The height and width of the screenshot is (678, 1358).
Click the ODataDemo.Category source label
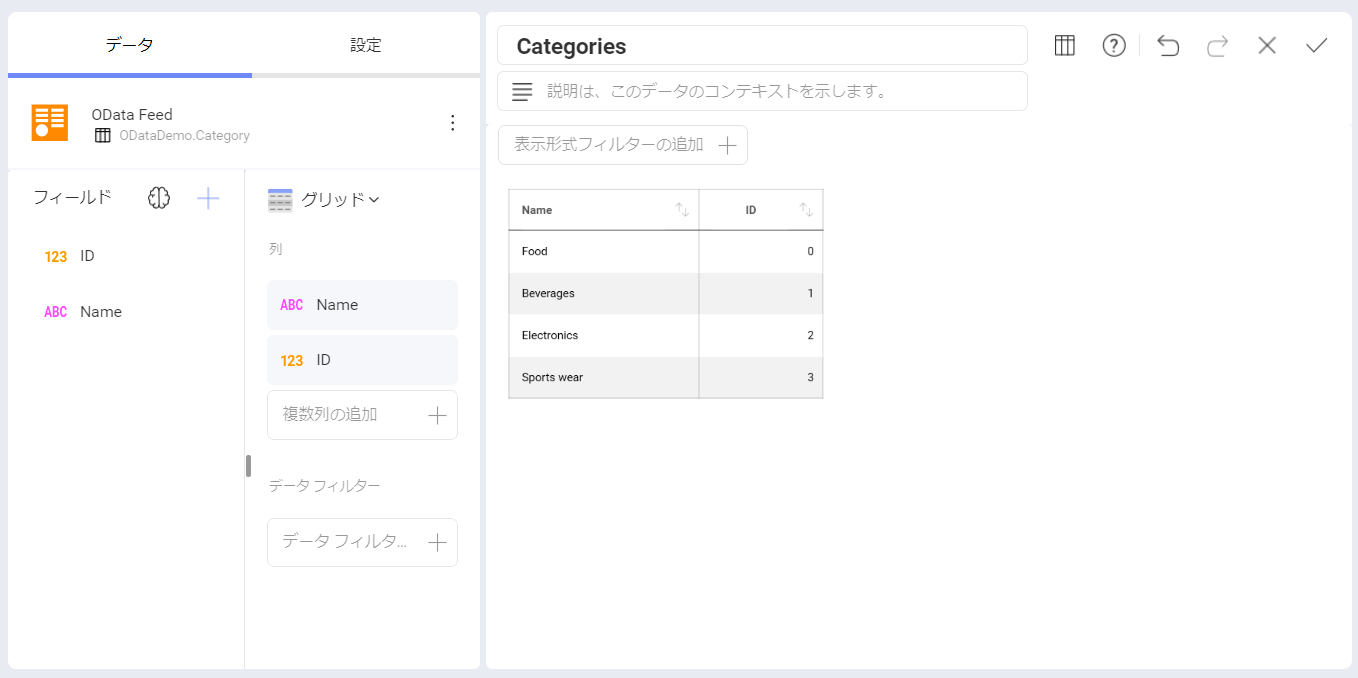pos(184,136)
